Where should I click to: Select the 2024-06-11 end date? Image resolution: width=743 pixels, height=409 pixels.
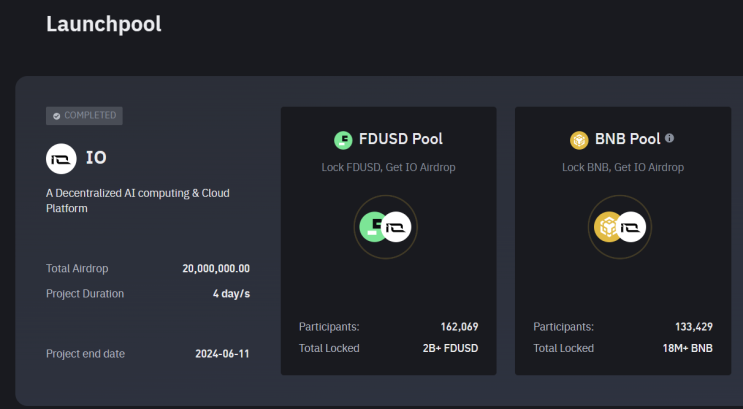(x=222, y=354)
